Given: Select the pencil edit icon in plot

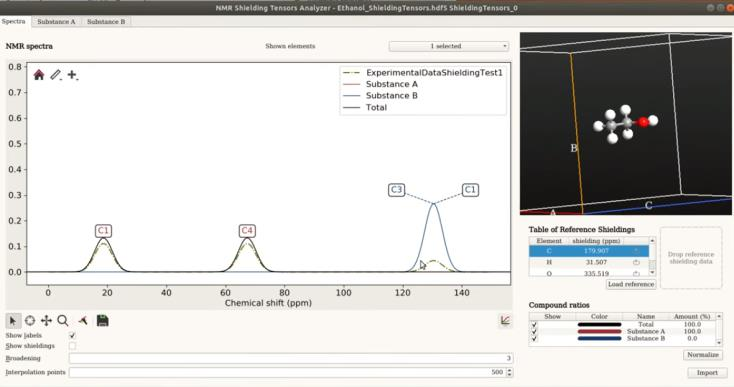Looking at the screenshot, I should 56,75.
